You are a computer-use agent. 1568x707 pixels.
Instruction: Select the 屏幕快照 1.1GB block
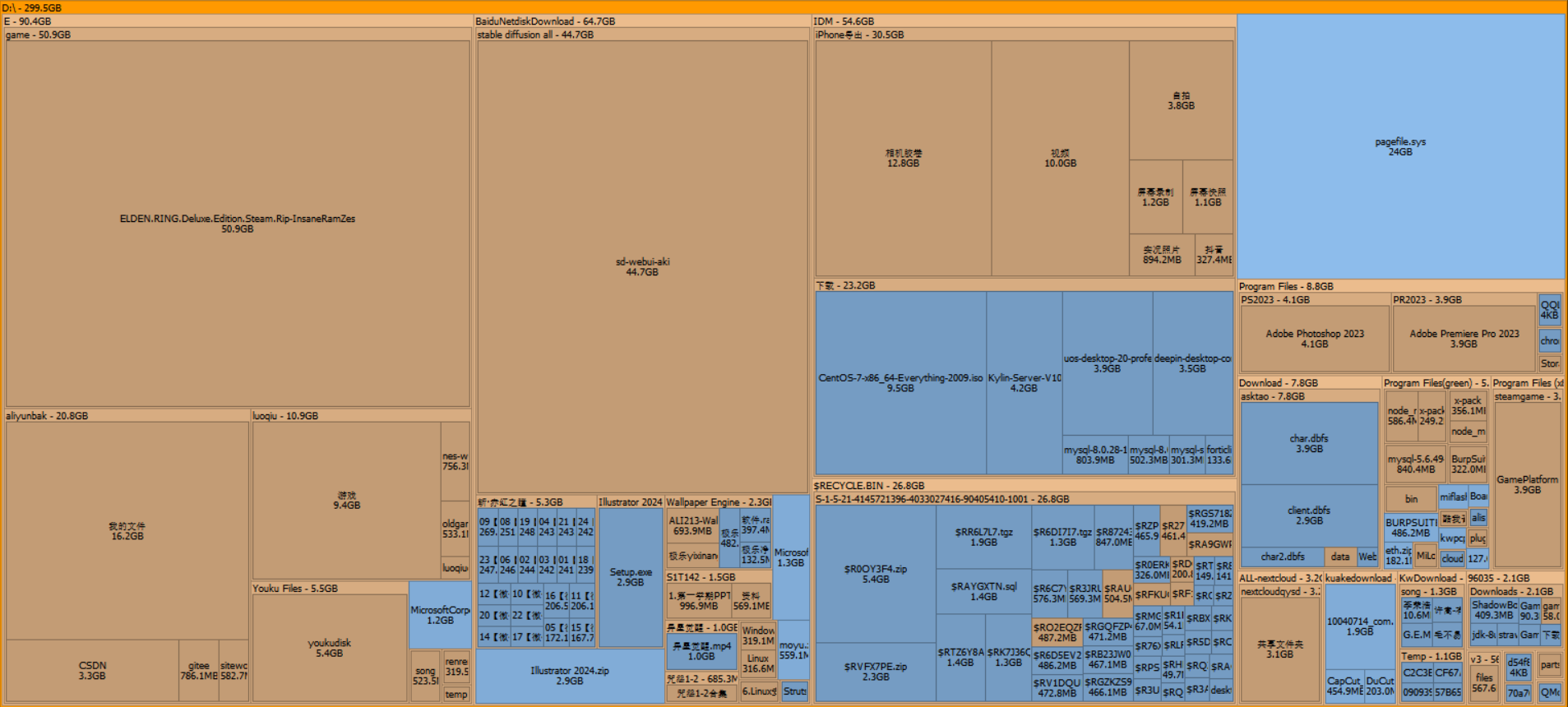click(x=1208, y=196)
